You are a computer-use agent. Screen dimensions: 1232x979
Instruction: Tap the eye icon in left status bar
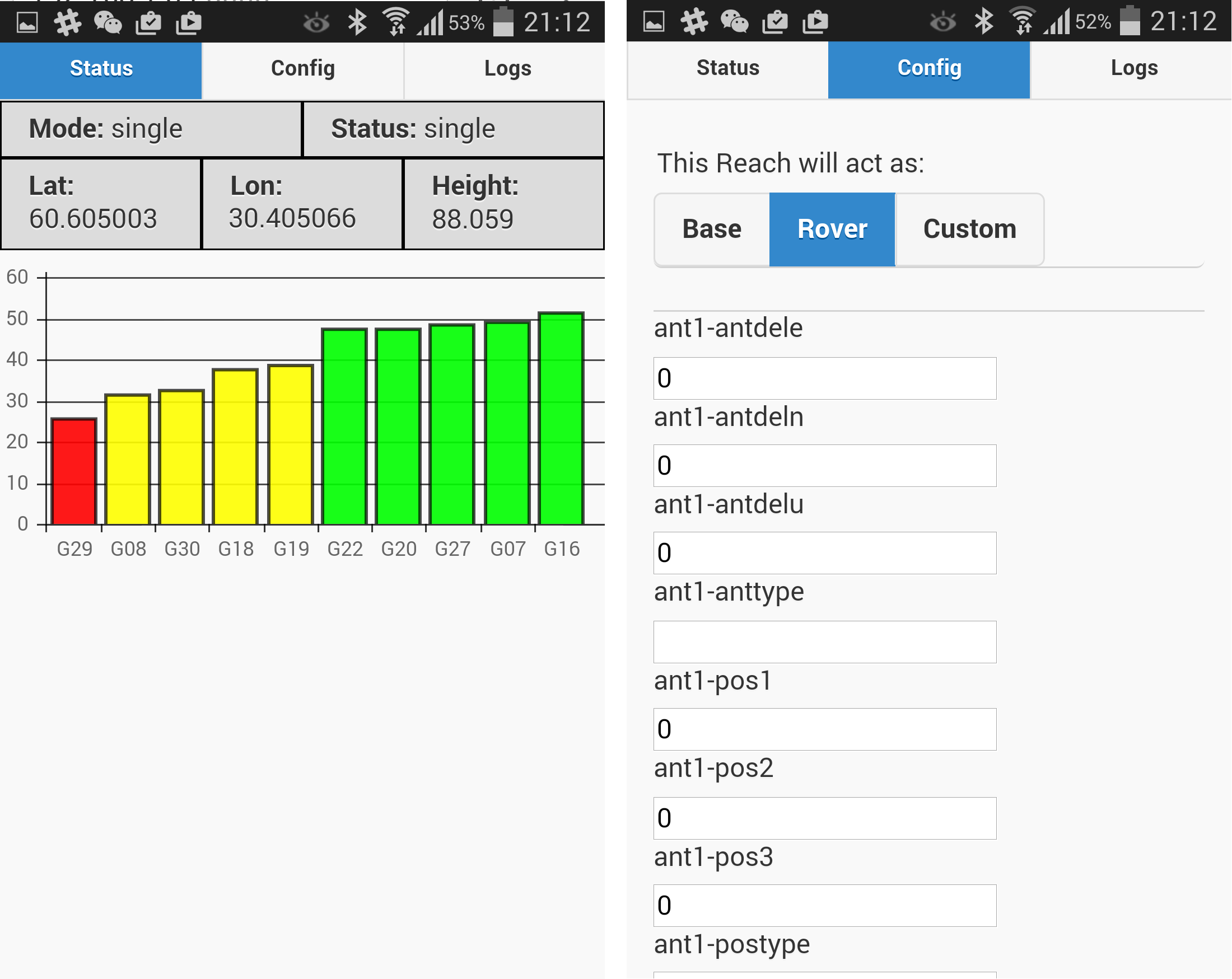pyautogui.click(x=316, y=24)
